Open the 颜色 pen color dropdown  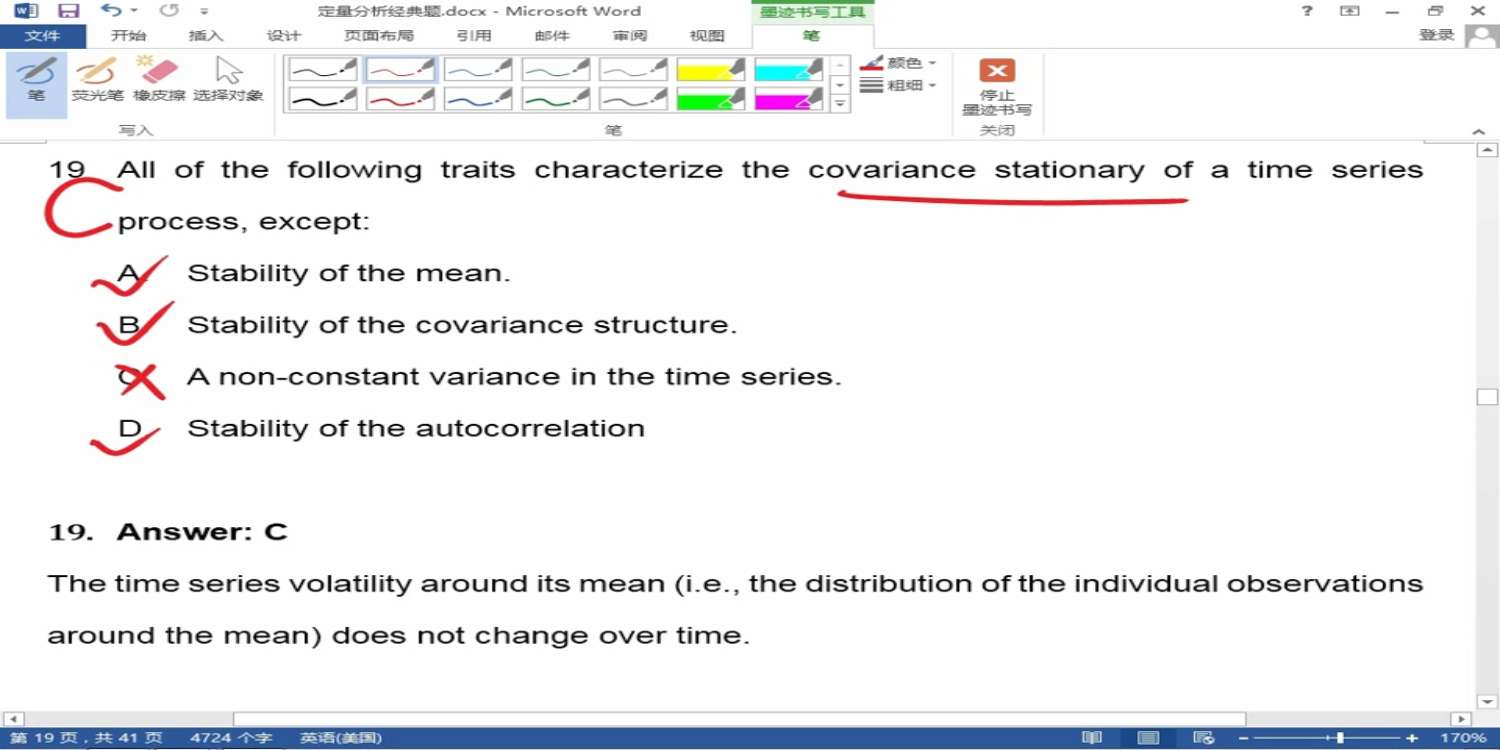coord(898,63)
